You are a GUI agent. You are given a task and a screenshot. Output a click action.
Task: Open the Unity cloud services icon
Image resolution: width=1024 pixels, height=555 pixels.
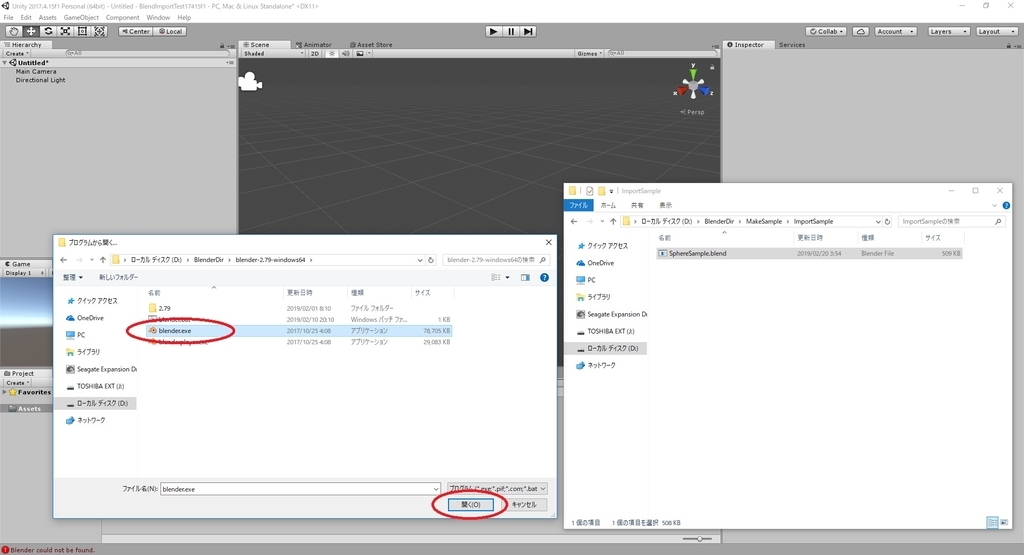(x=861, y=31)
